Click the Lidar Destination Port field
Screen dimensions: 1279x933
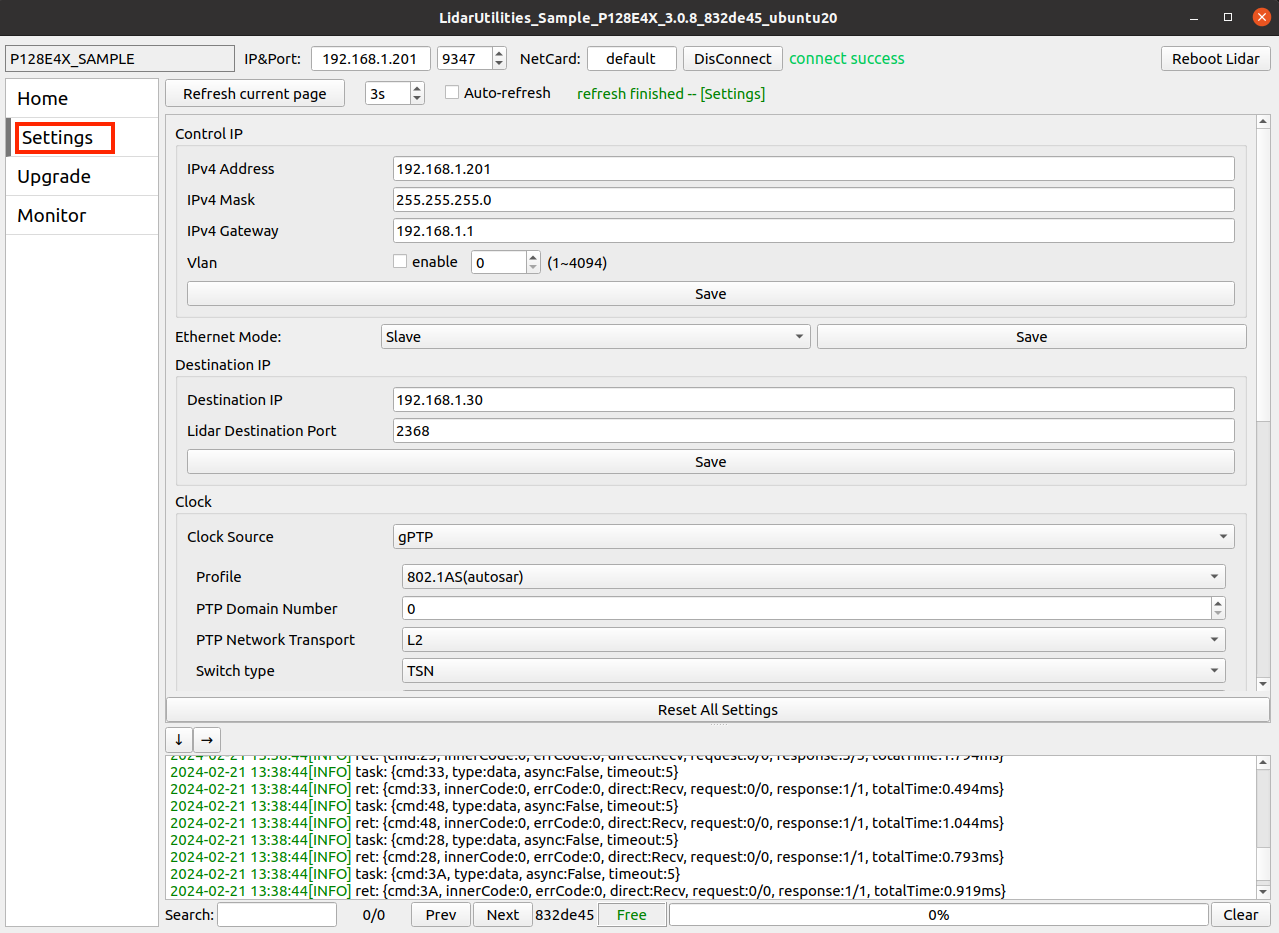[814, 431]
